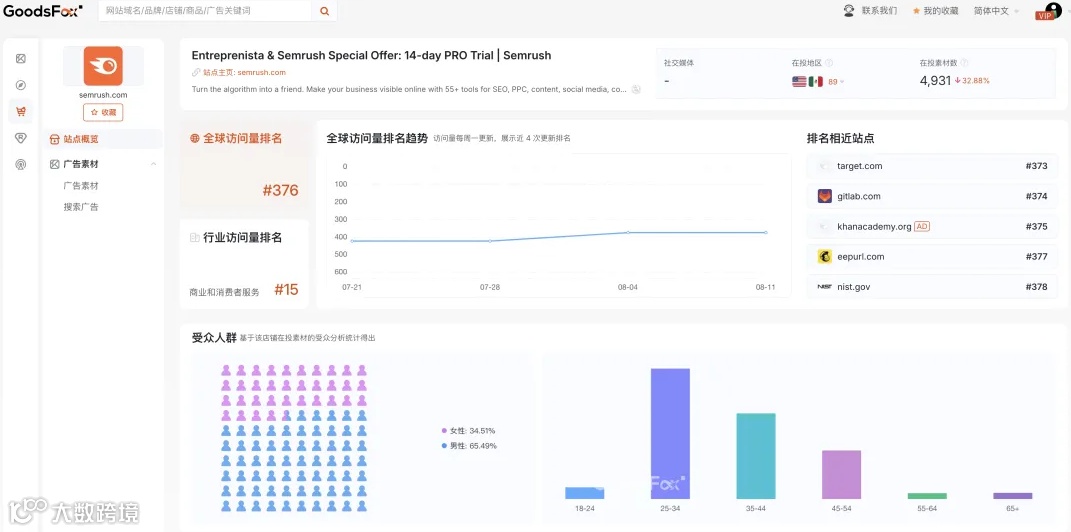Click the 65+ age group bar
Viewport: 1071px width, 532px height.
click(x=1013, y=496)
